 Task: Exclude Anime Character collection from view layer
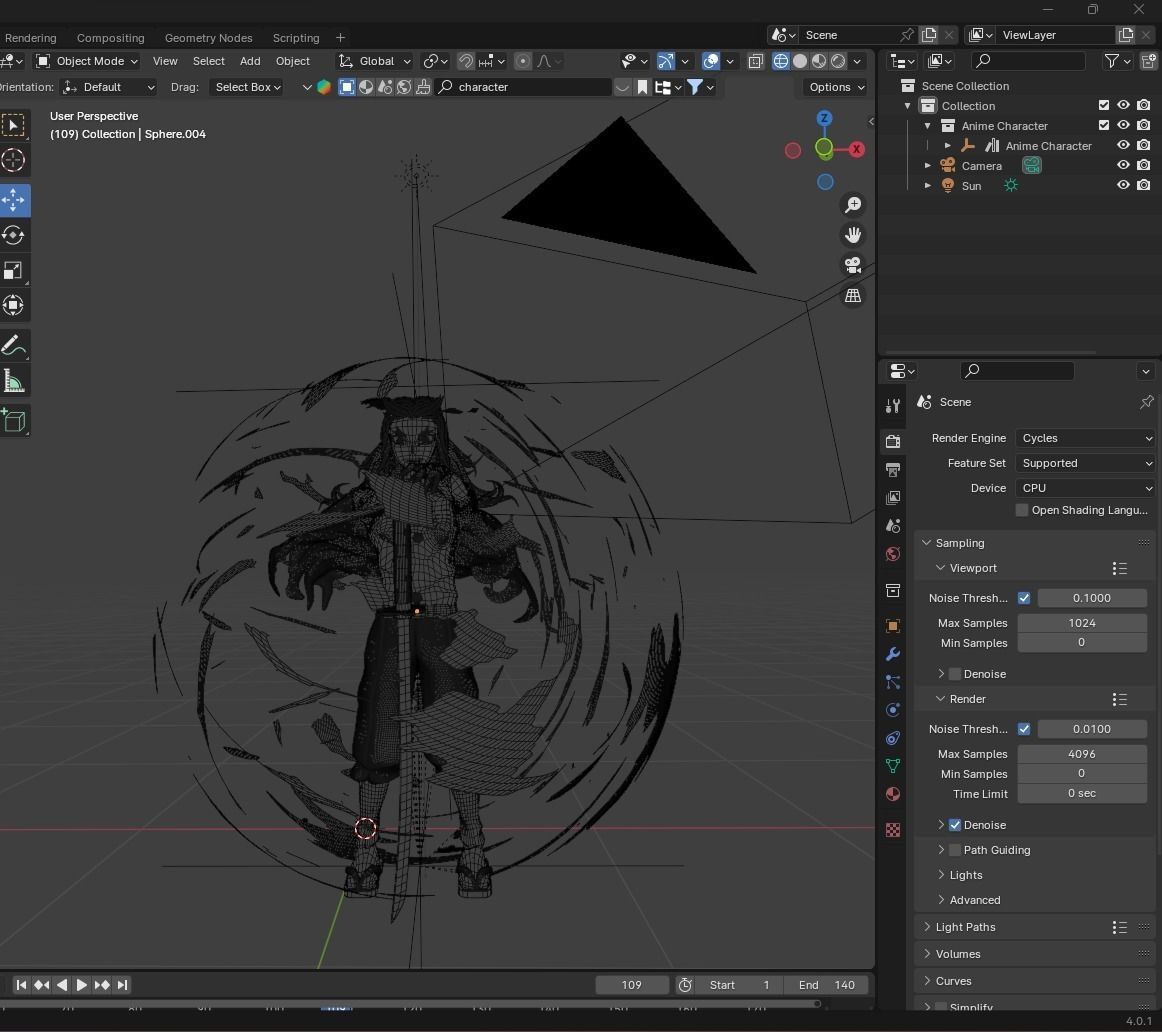tap(1103, 125)
